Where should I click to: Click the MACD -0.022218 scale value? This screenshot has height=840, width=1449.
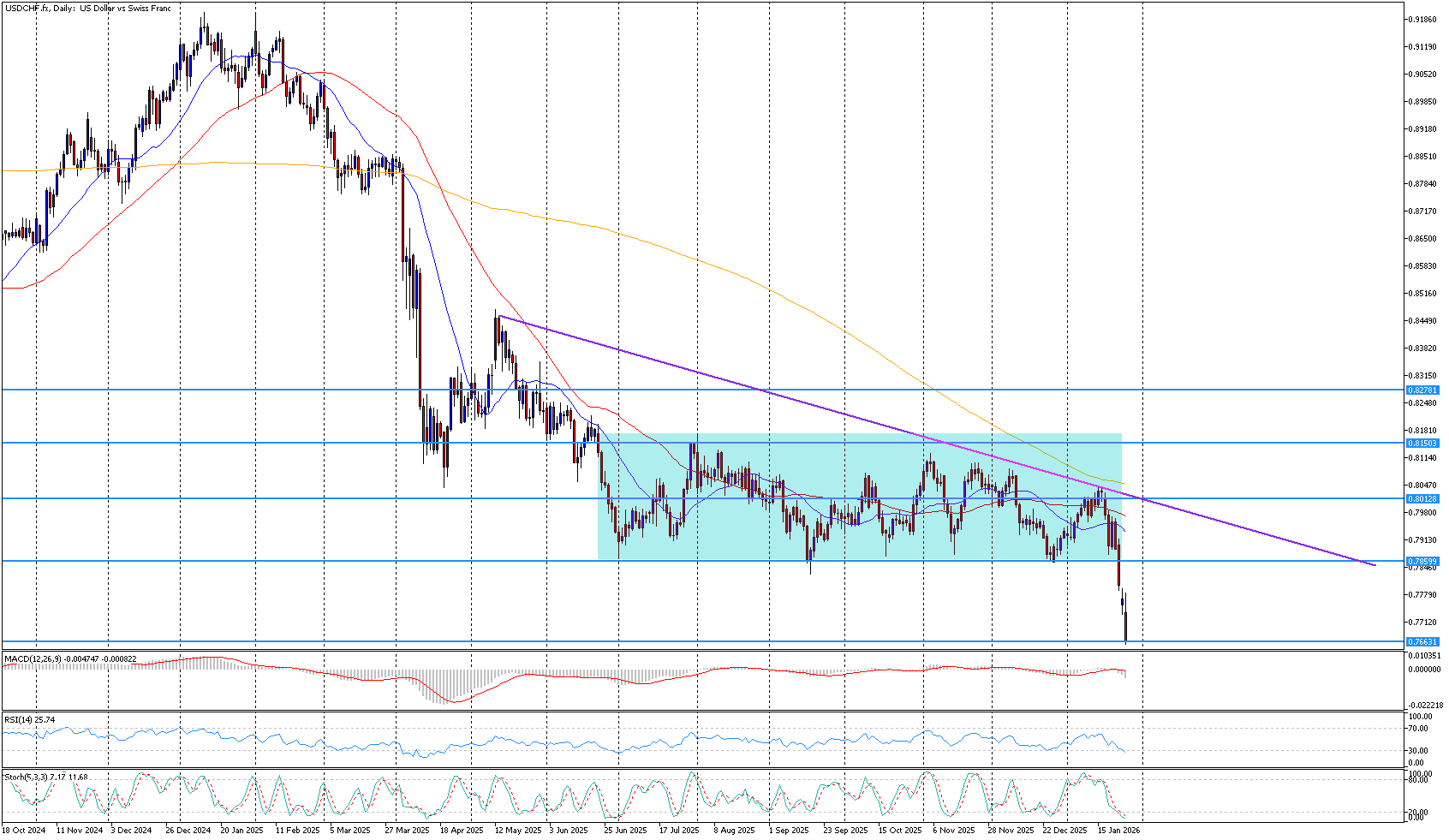coord(1422,706)
